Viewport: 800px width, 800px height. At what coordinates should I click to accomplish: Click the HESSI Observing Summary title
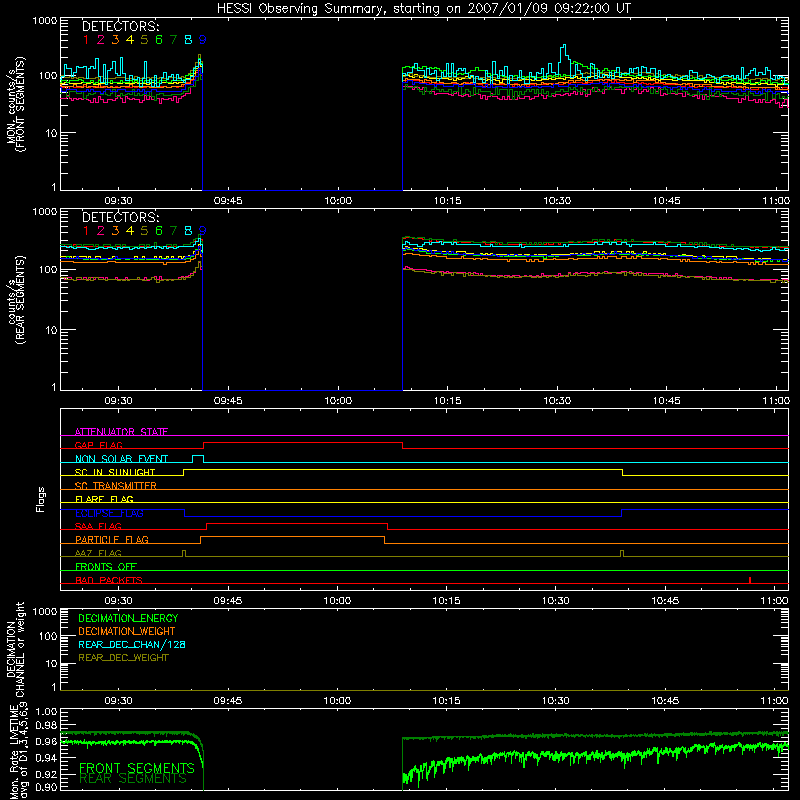coord(423,8)
